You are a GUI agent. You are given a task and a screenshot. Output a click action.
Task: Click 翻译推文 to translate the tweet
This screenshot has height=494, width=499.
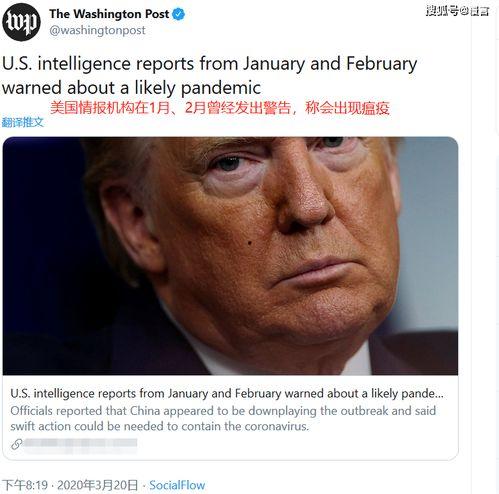[x=23, y=122]
